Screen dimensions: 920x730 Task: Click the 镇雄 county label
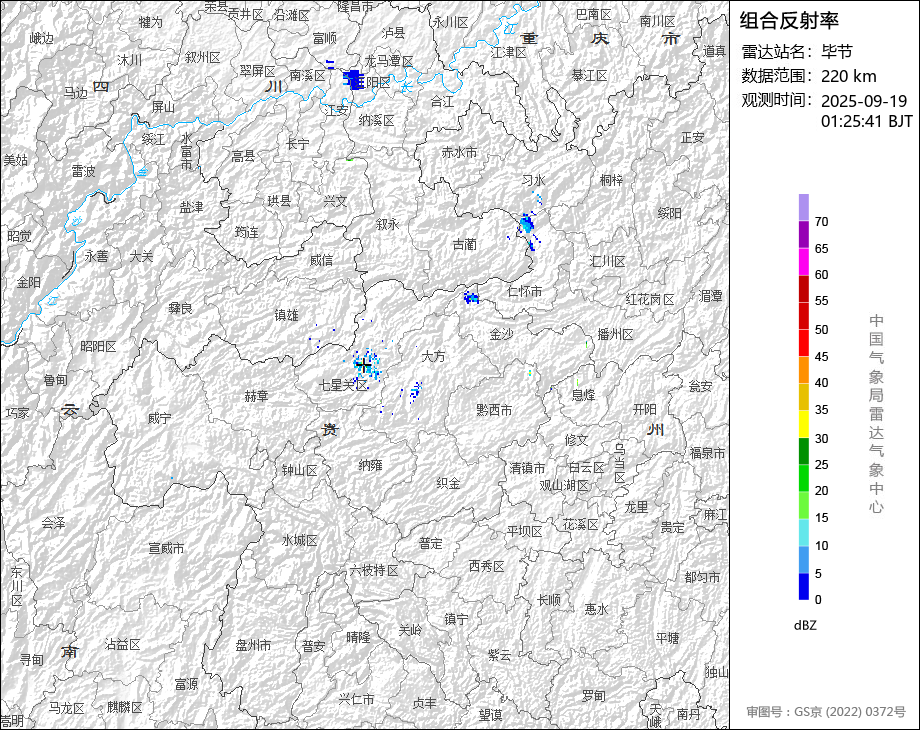pos(287,315)
